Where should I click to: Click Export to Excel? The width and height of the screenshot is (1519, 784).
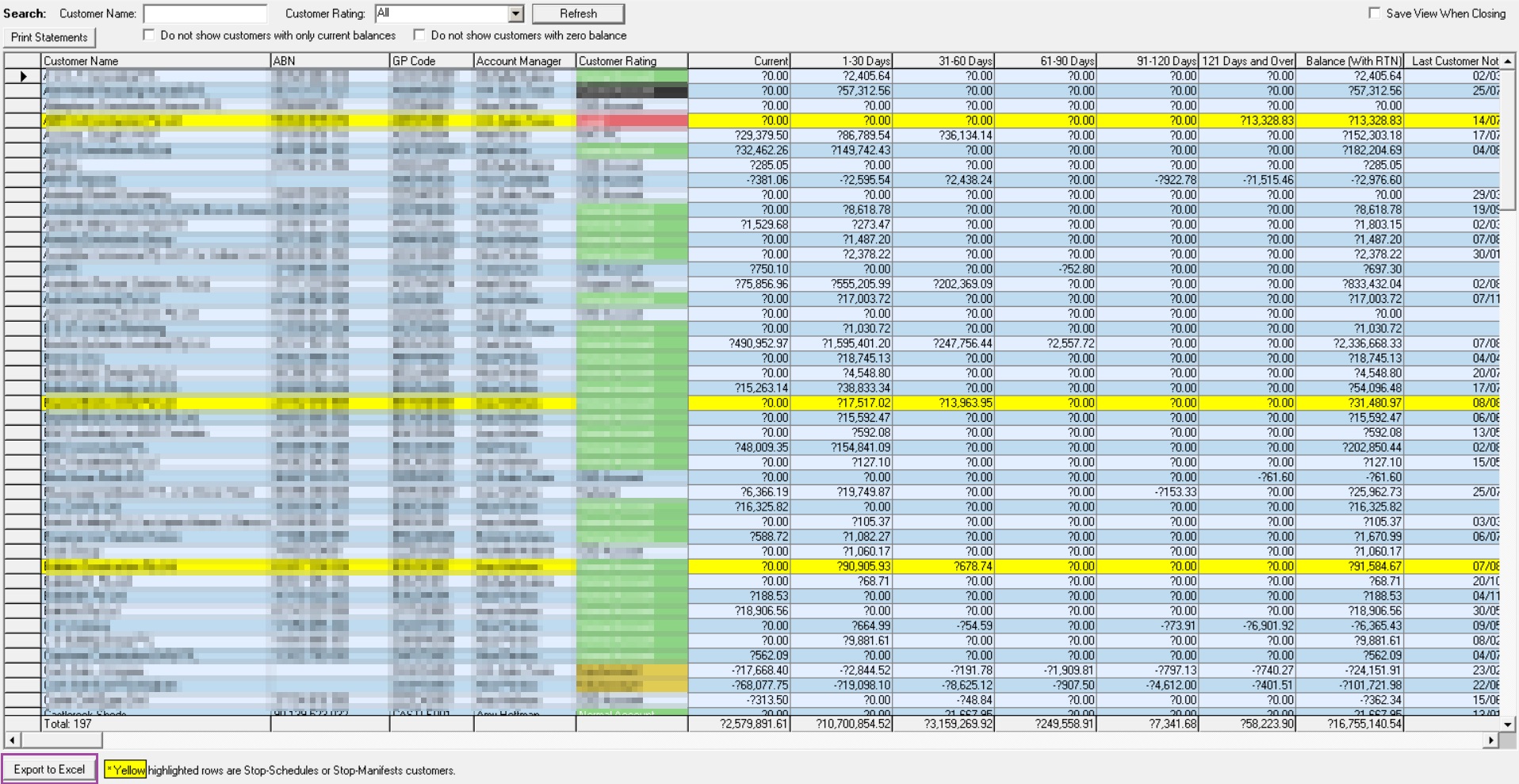50,768
